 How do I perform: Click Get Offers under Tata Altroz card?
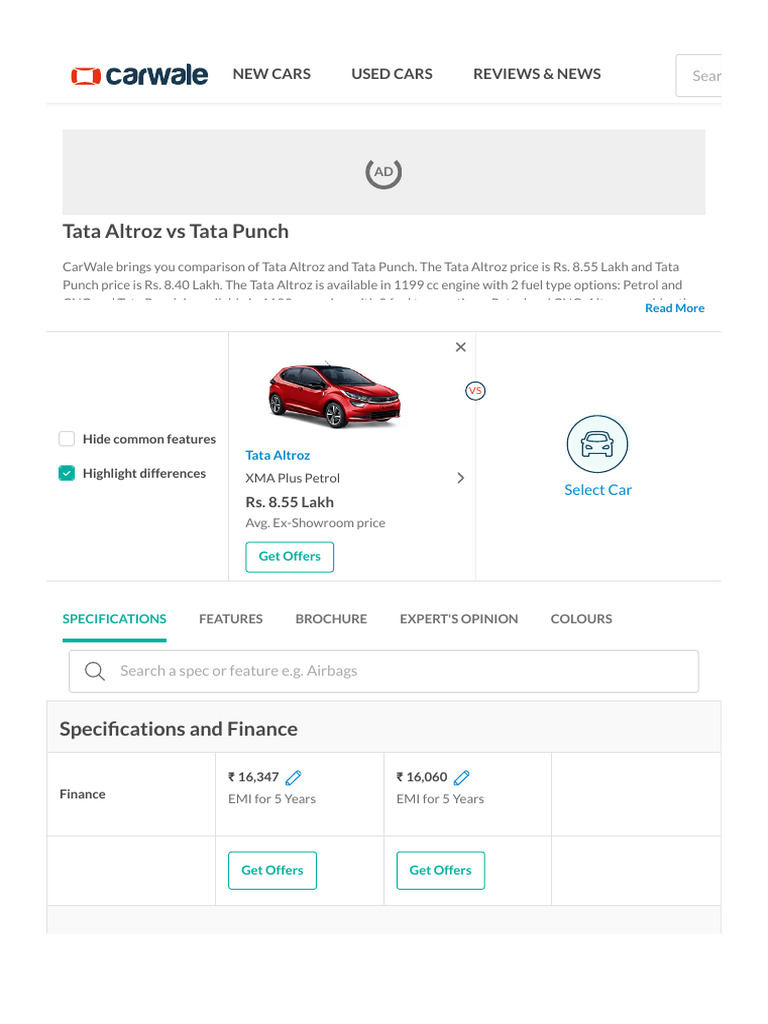point(289,556)
